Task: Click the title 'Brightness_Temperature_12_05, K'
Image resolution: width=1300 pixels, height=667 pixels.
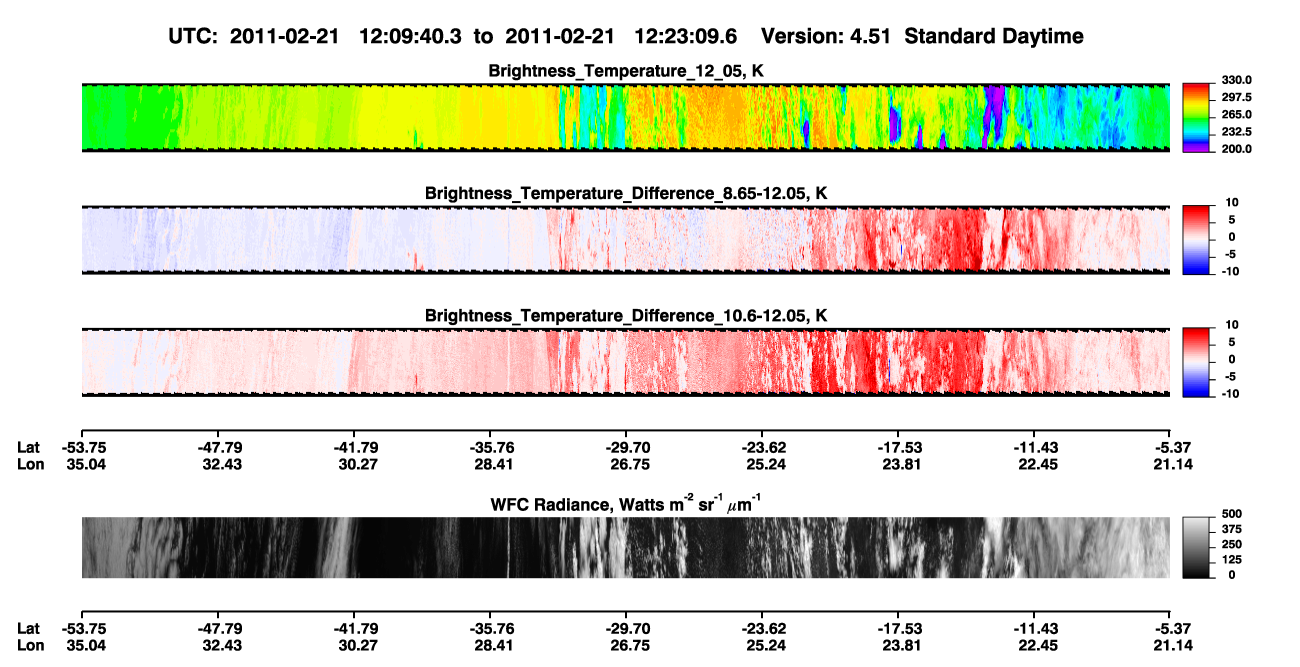Action: (626, 71)
